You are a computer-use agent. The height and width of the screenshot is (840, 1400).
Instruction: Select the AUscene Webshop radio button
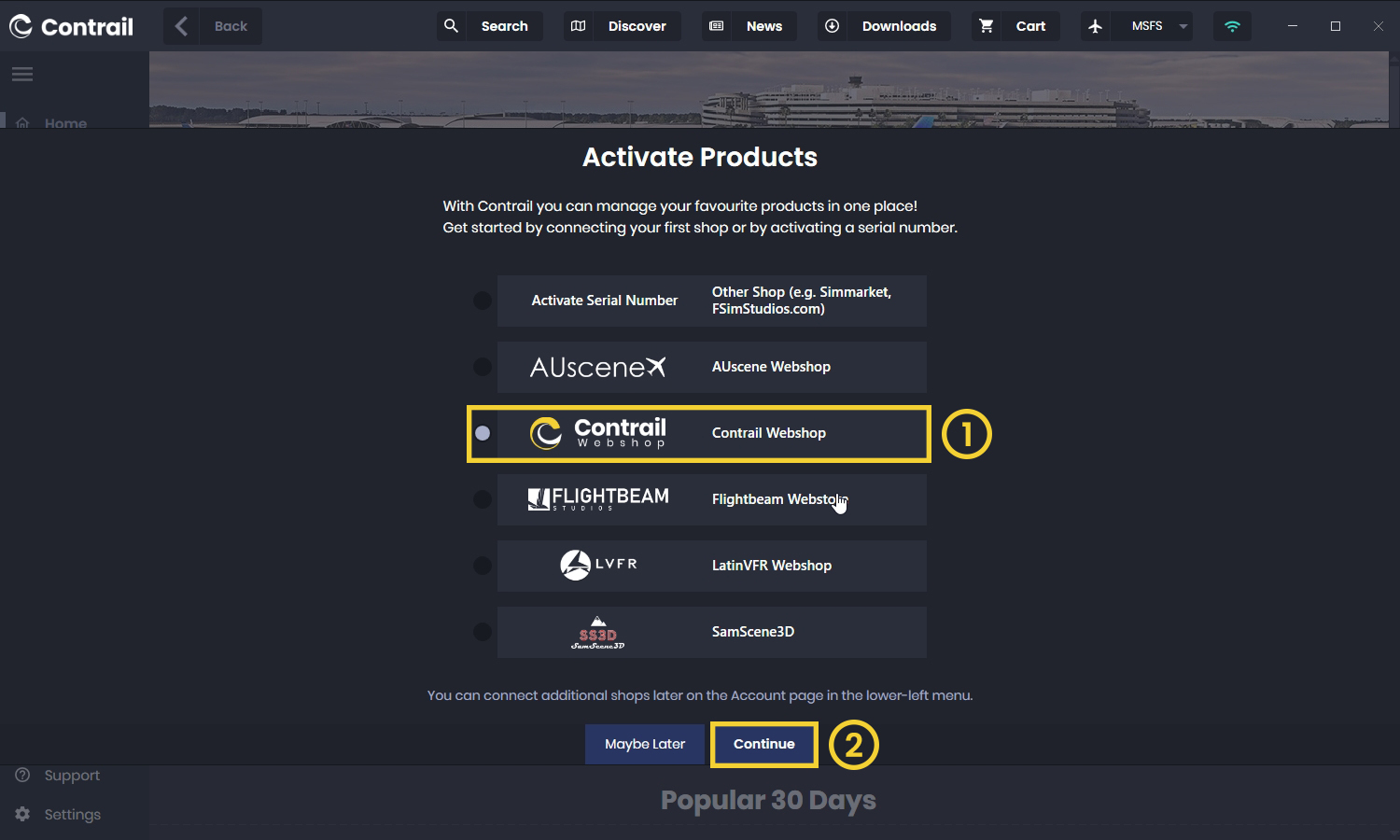[483, 367]
